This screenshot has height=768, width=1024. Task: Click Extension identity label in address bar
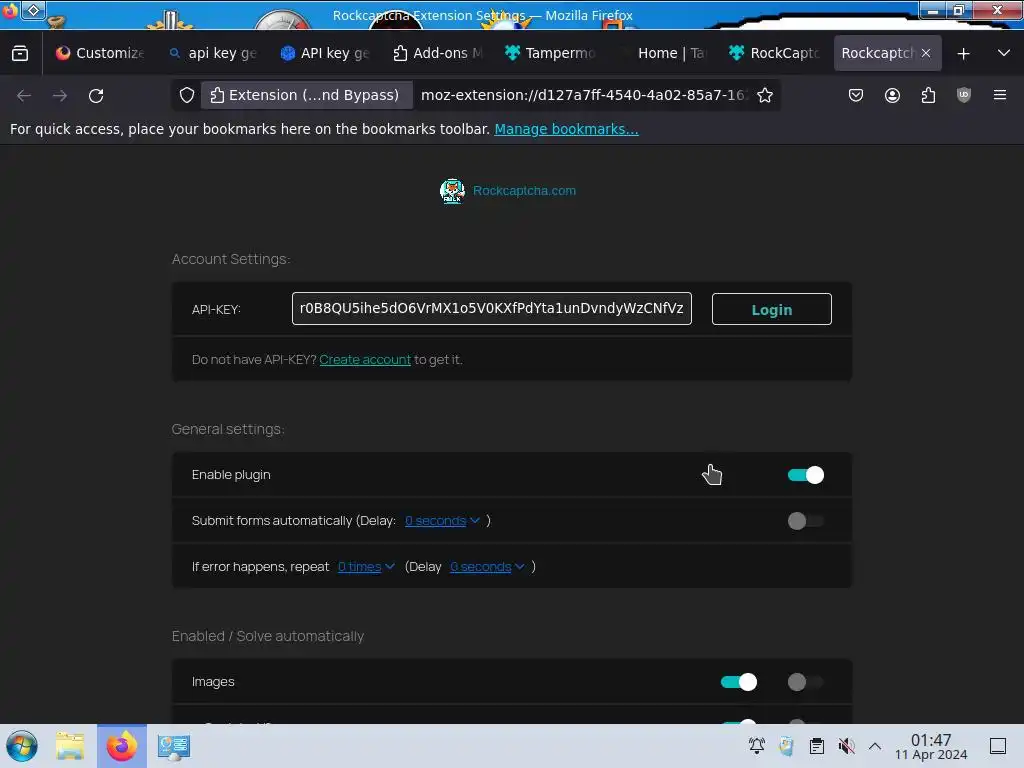point(306,95)
